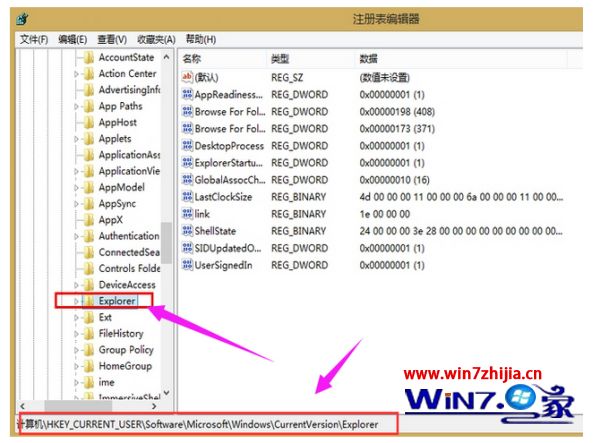600x443 pixels.
Task: Click the GlobalAssocCh value icon
Action: (187, 180)
